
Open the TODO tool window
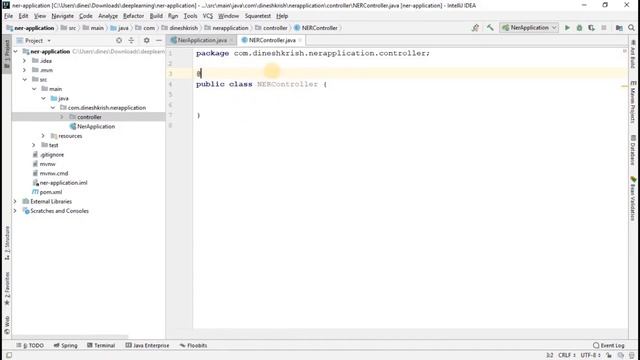click(x=30, y=345)
